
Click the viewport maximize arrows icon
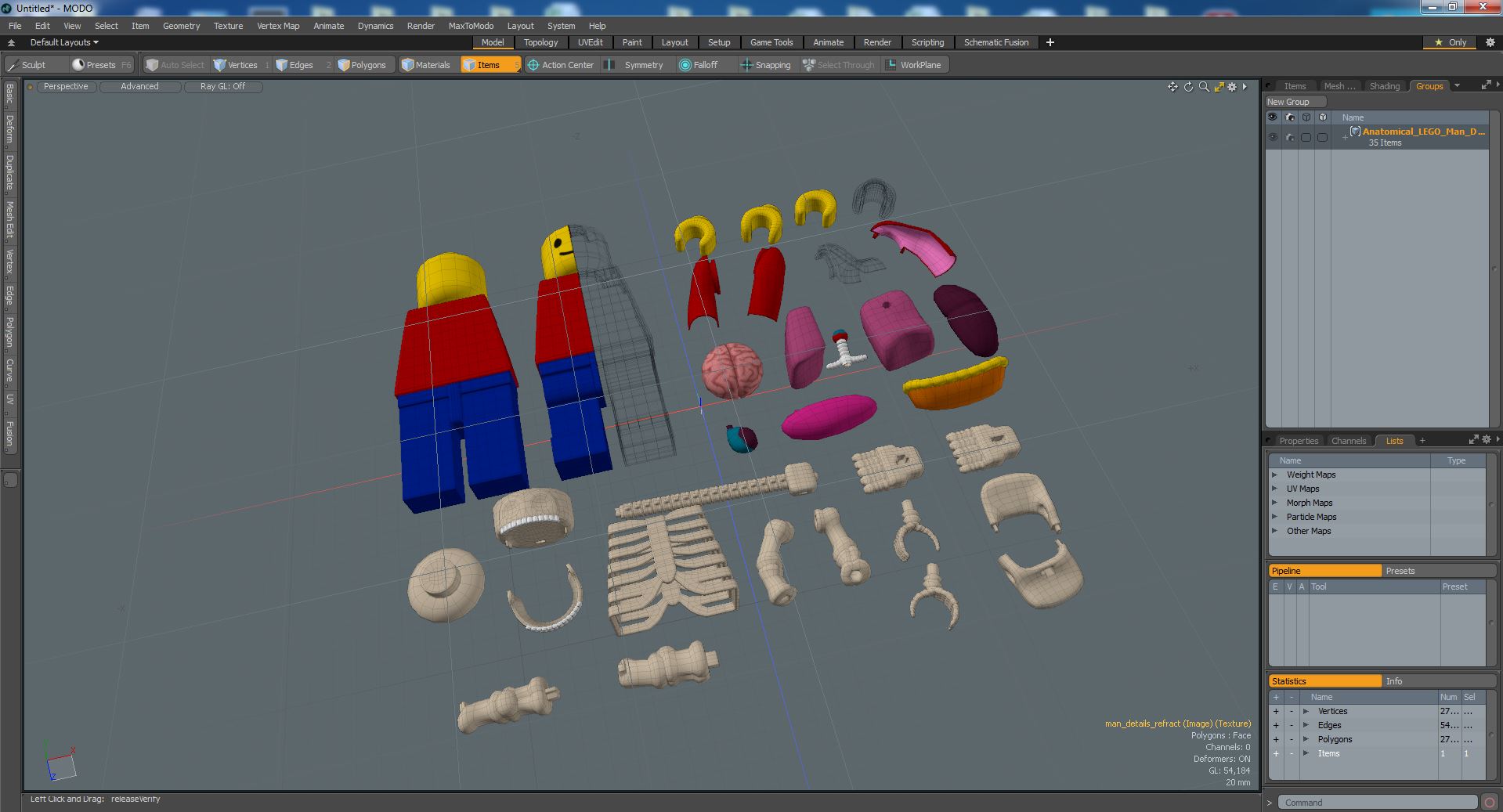[x=1219, y=87]
